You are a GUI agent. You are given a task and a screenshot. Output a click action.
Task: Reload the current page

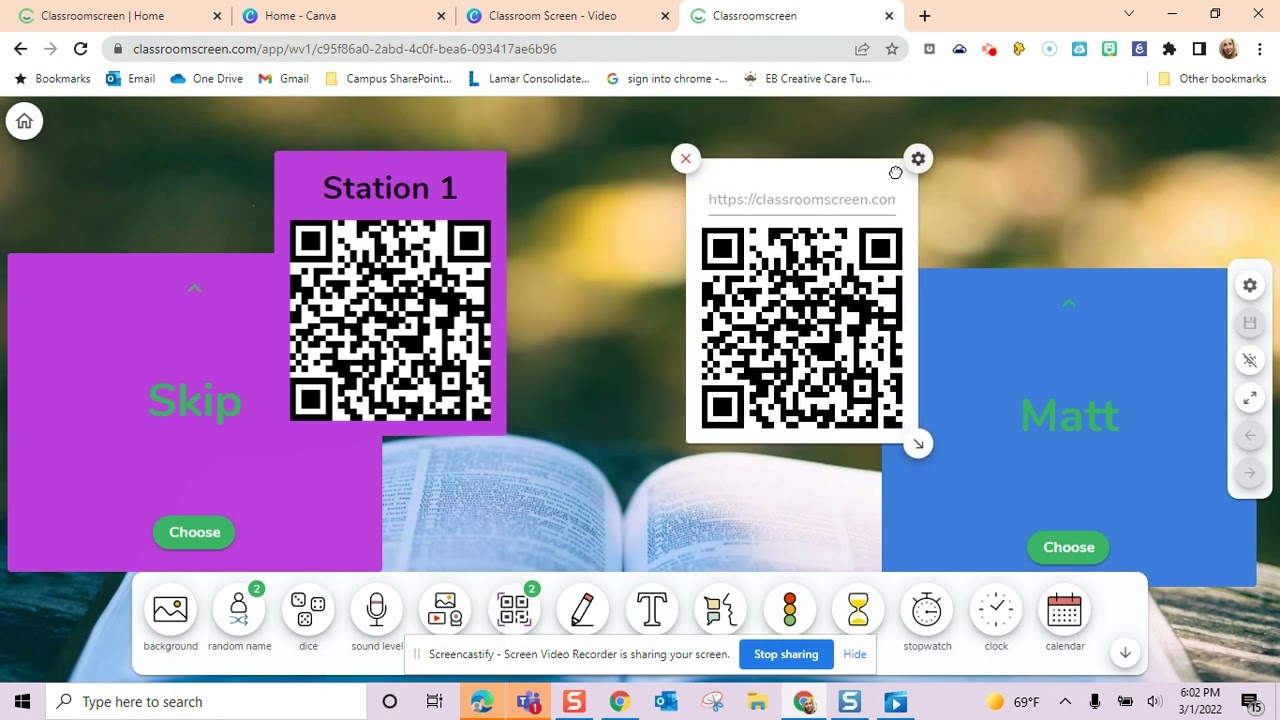pos(81,49)
